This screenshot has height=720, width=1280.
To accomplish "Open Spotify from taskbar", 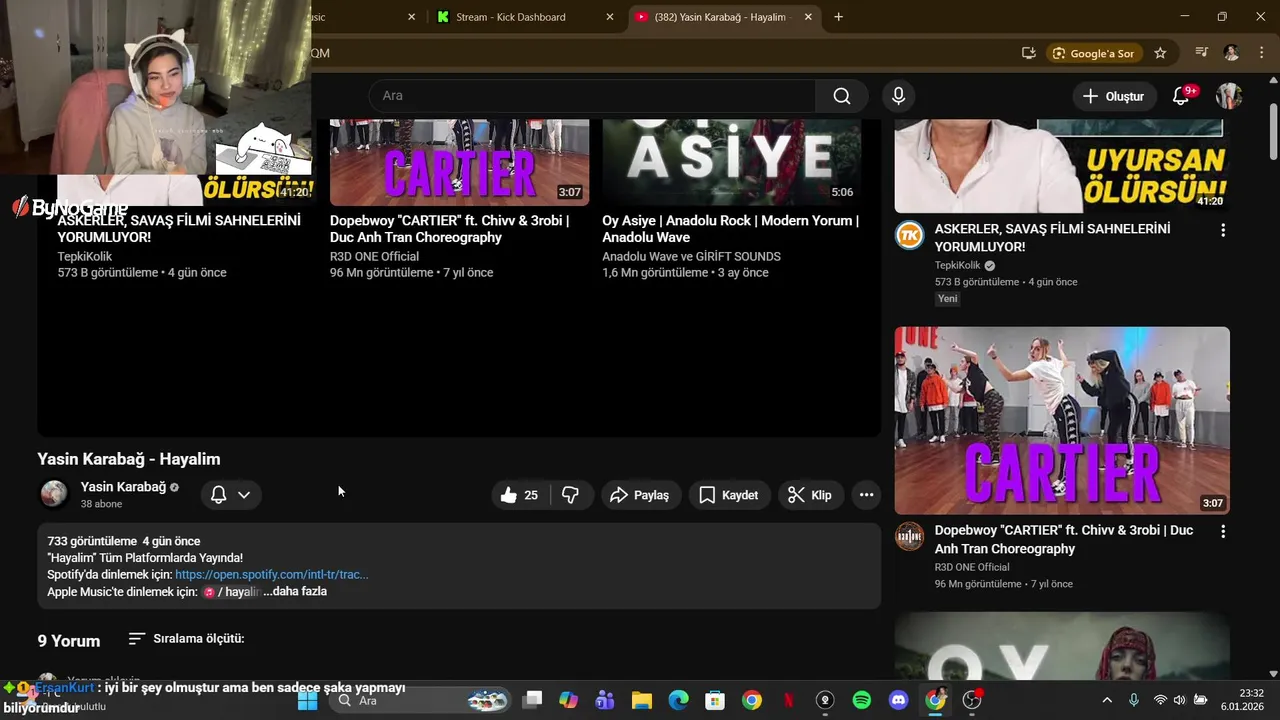I will point(862,700).
